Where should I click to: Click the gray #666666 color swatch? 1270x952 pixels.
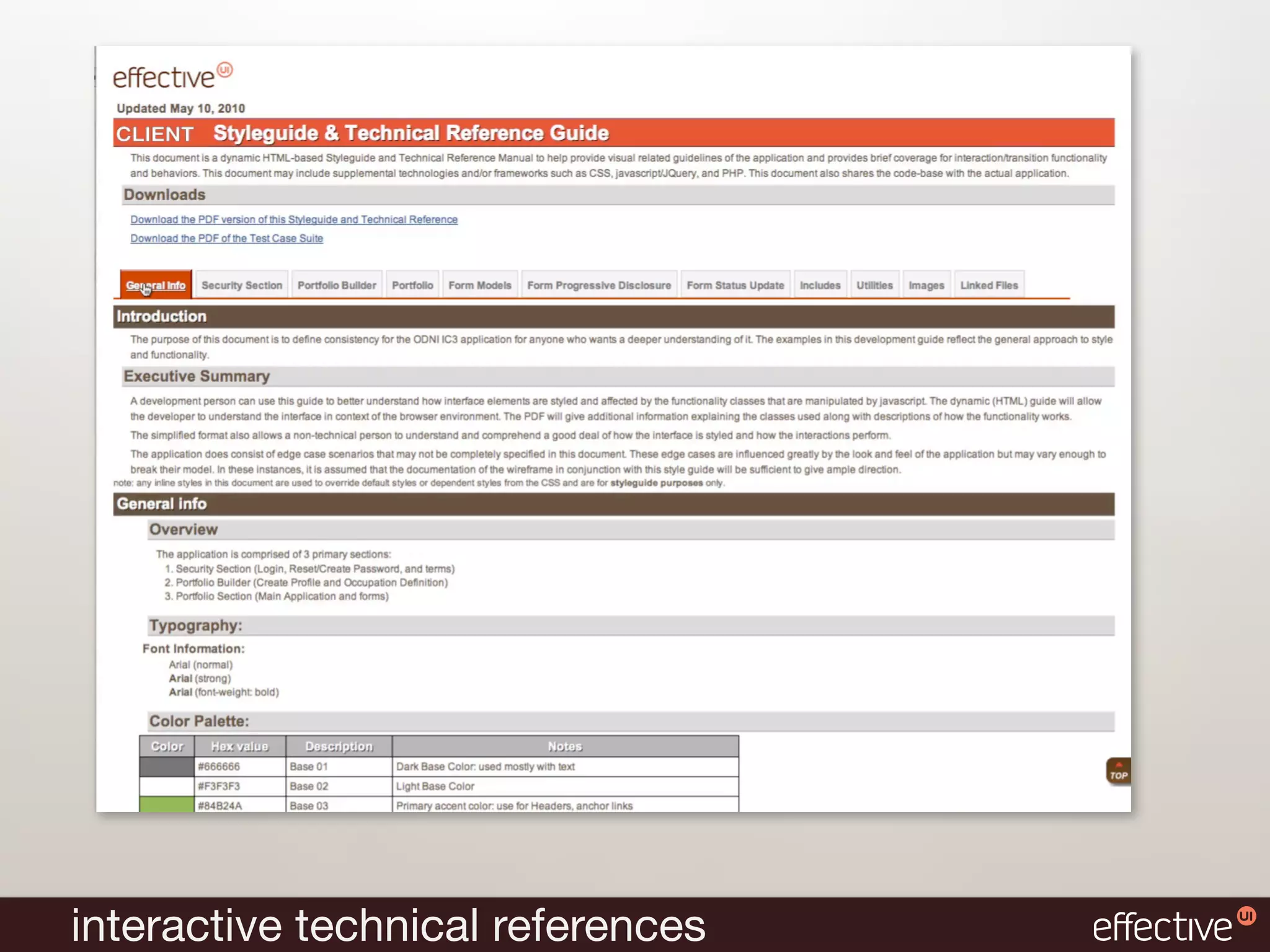(x=167, y=767)
